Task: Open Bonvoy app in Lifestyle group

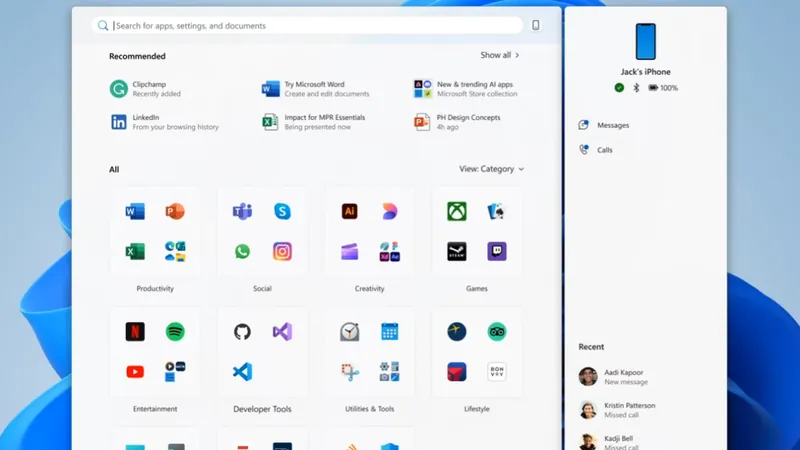Action: (x=496, y=372)
